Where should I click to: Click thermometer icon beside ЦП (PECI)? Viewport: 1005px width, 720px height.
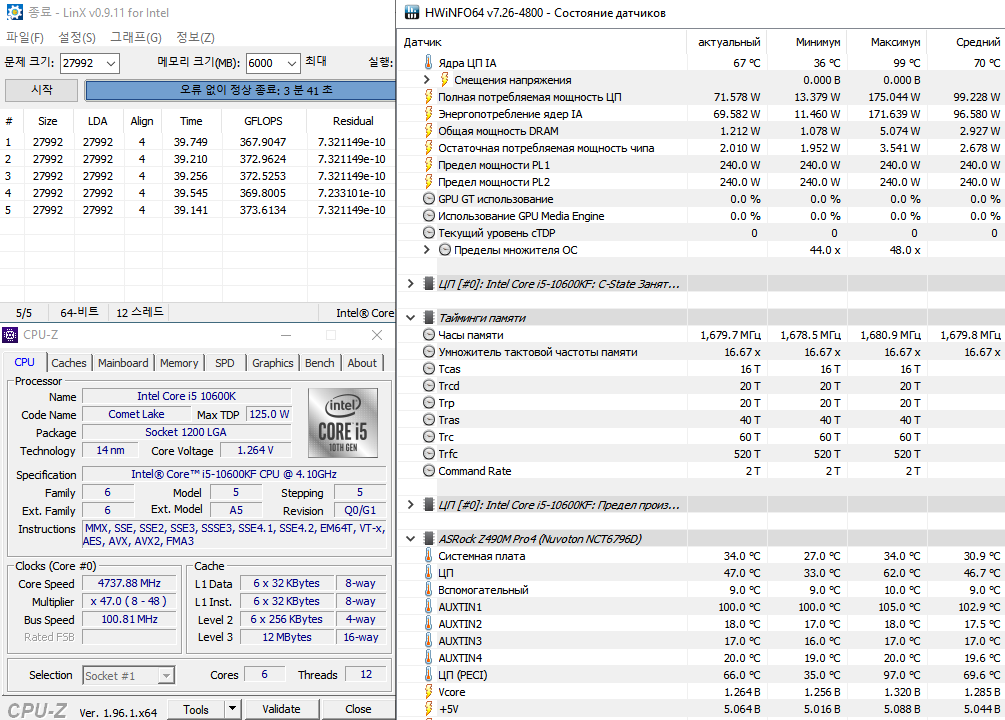click(x=428, y=674)
